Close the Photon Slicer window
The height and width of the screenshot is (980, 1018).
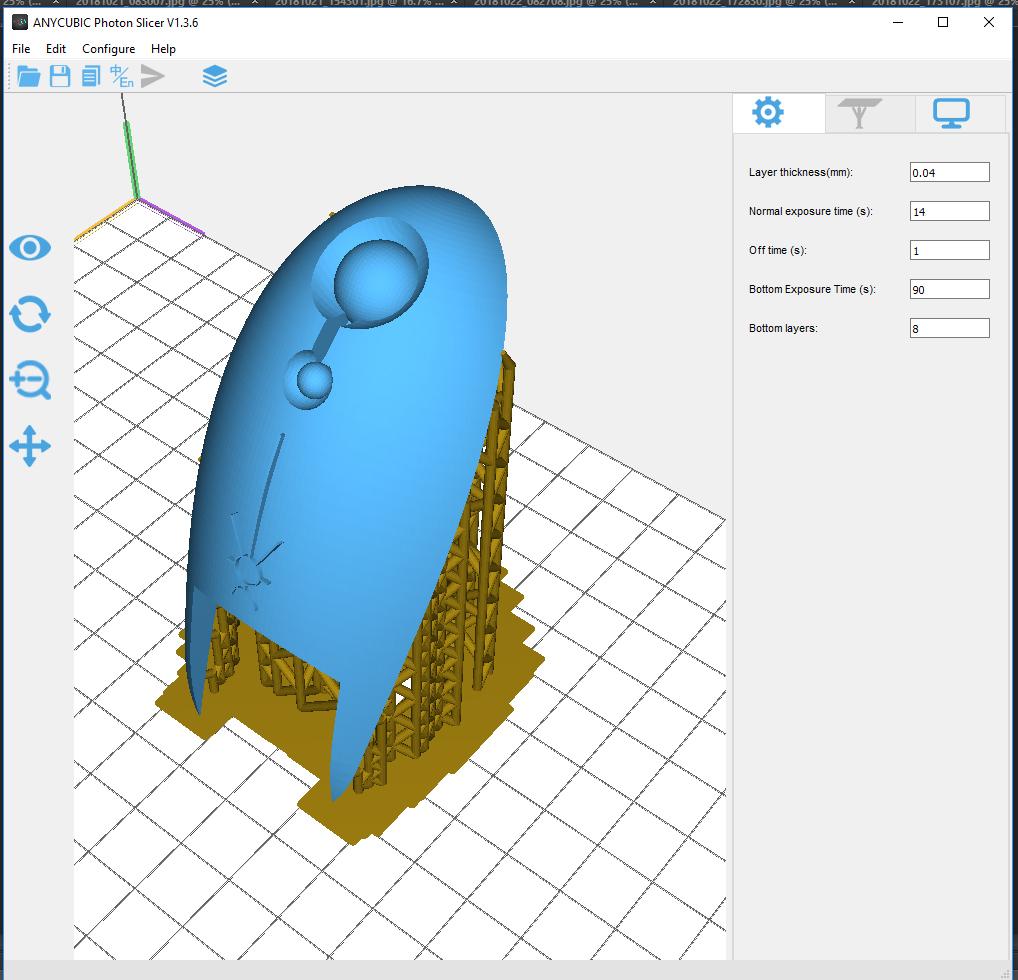click(989, 22)
